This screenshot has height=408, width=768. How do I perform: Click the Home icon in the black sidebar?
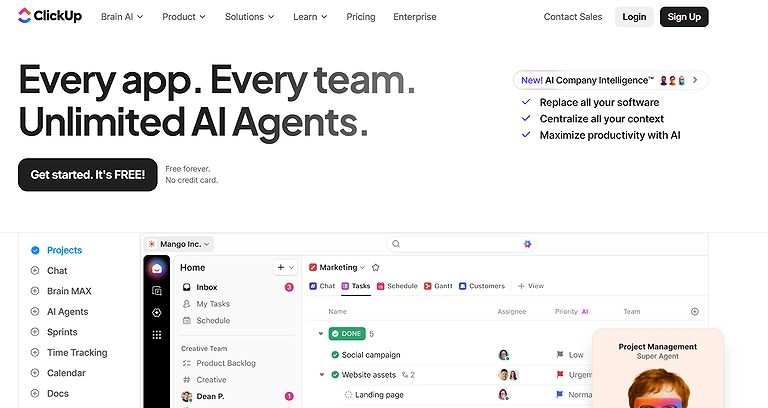point(157,268)
